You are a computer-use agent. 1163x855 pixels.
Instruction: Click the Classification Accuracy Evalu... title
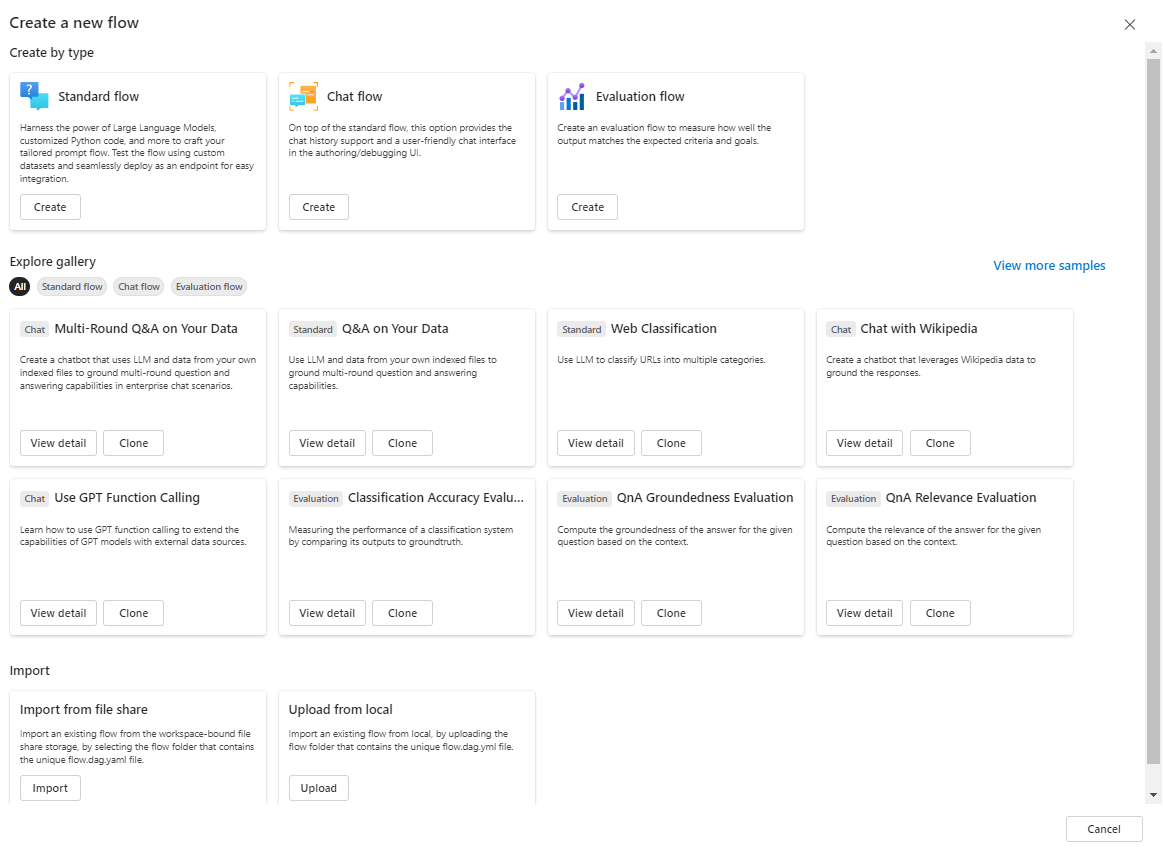[436, 498]
